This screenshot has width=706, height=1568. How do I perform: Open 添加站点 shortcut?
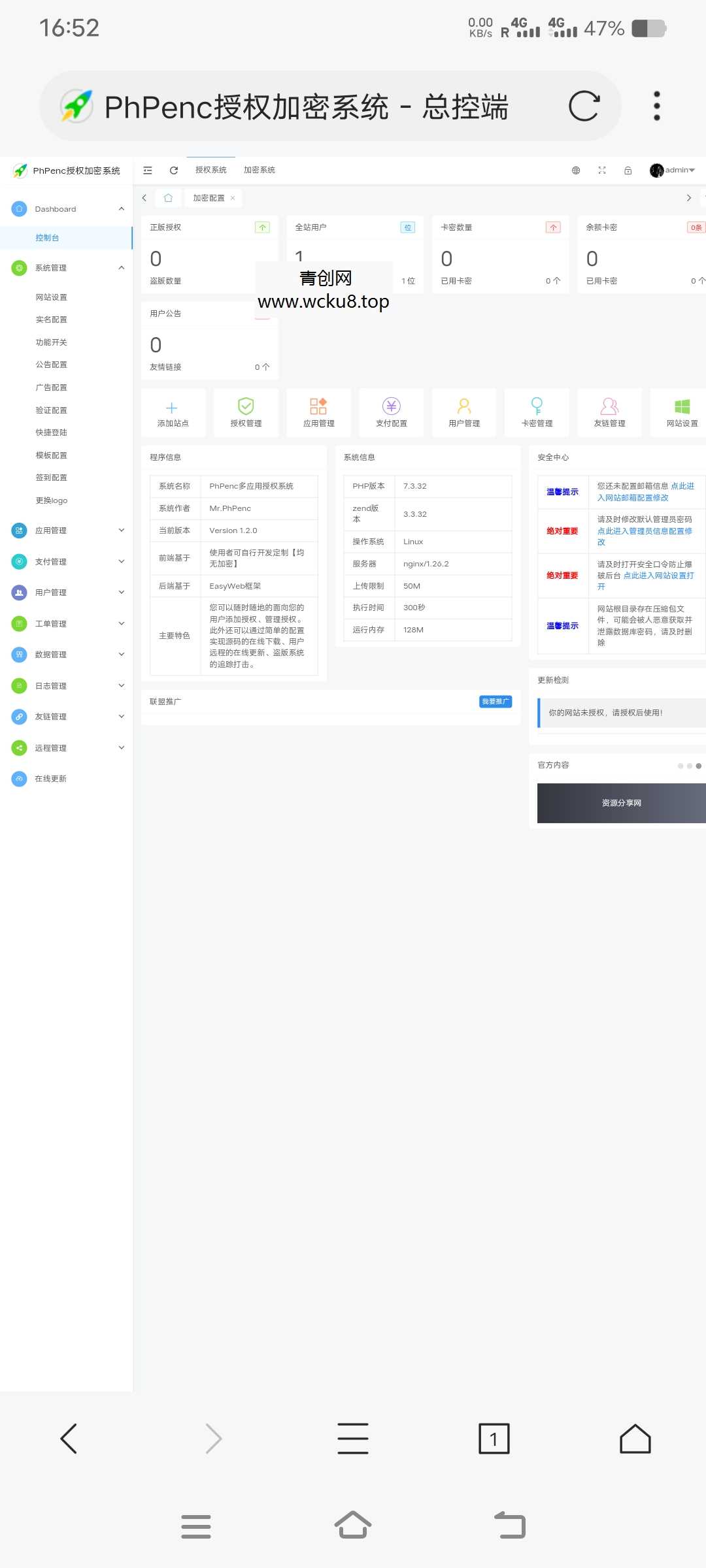[x=173, y=413]
